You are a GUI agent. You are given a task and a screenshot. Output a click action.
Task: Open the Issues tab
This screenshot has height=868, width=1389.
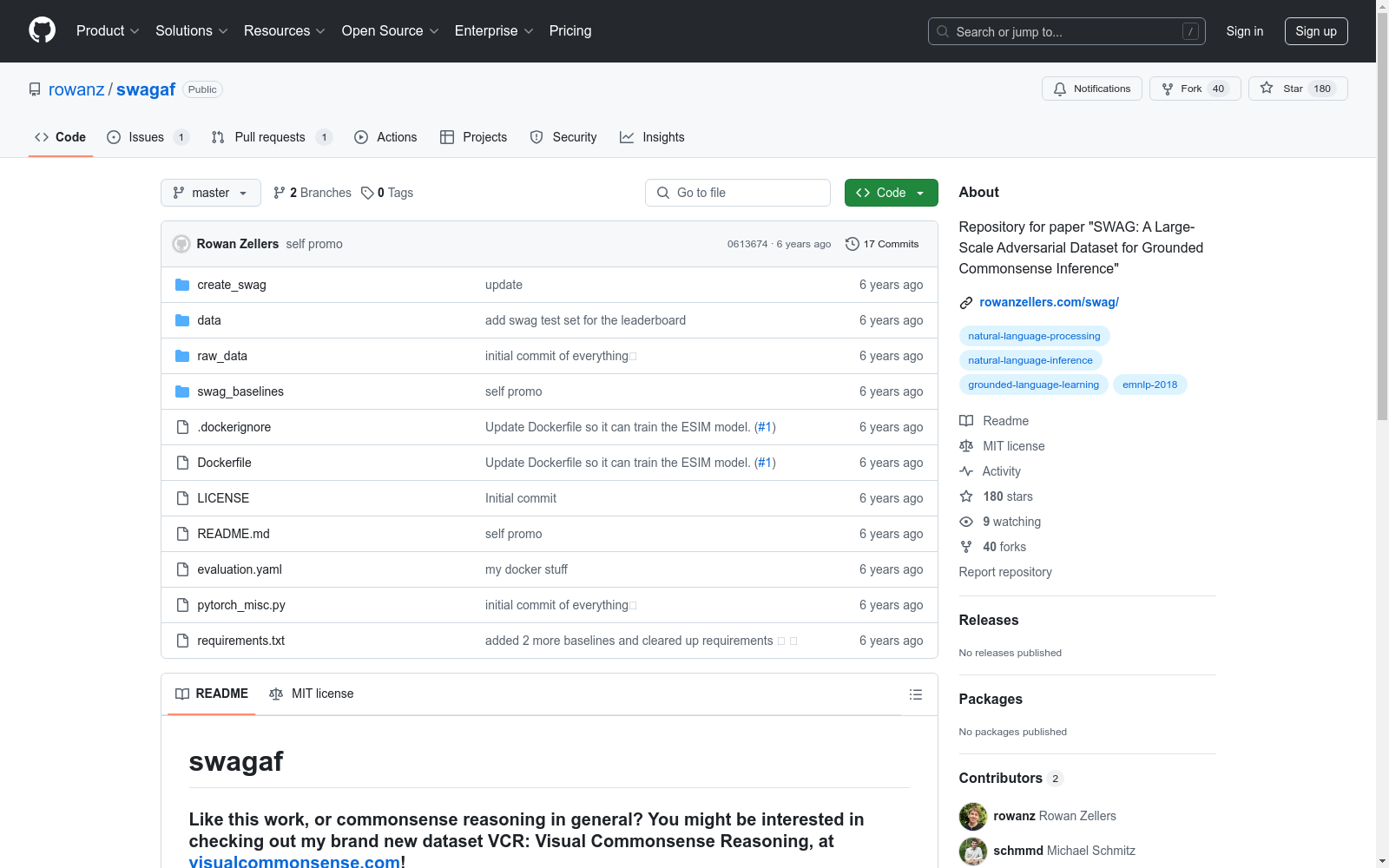pos(148,137)
